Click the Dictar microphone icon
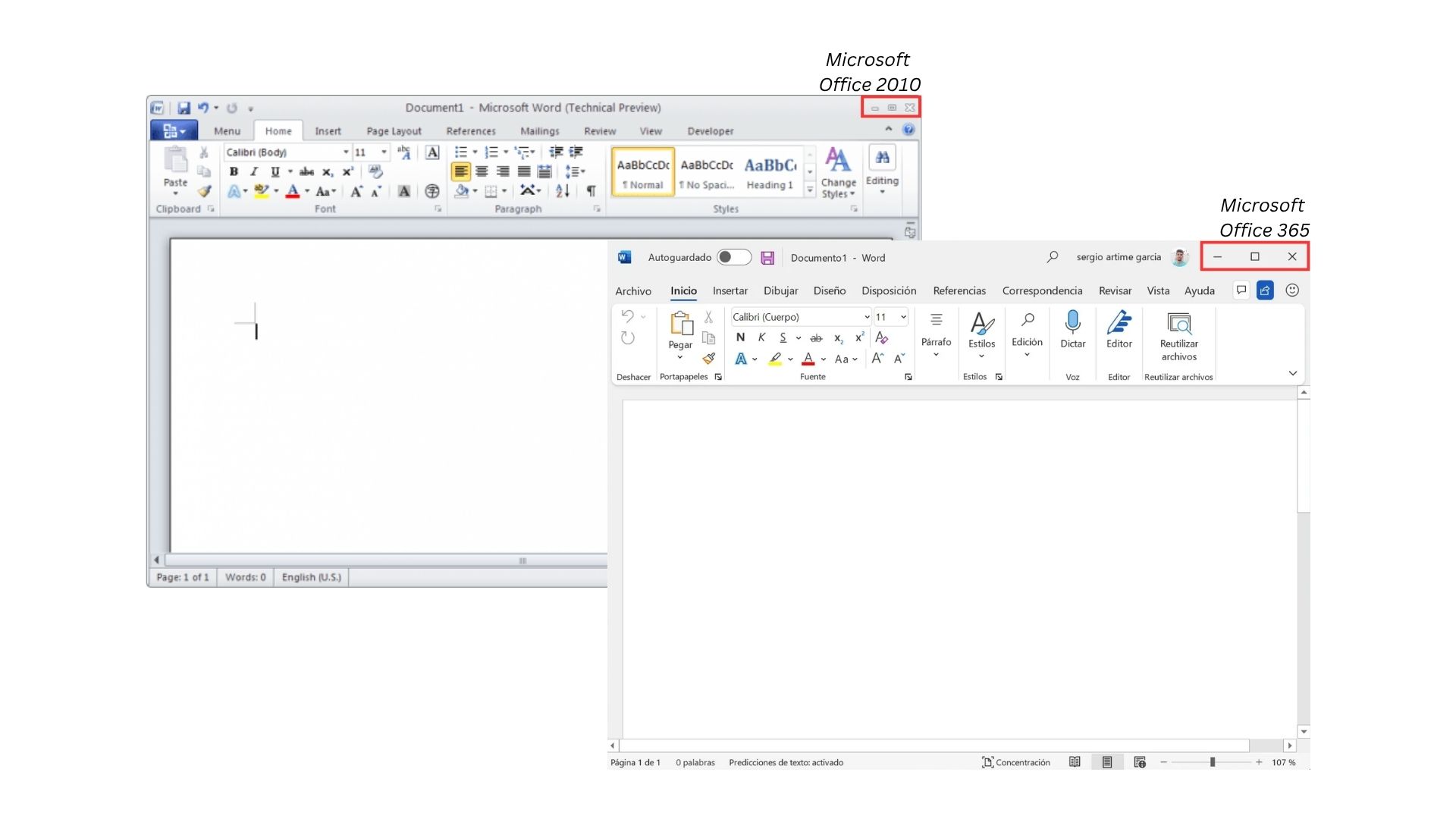The image size is (1456, 819). (1072, 323)
